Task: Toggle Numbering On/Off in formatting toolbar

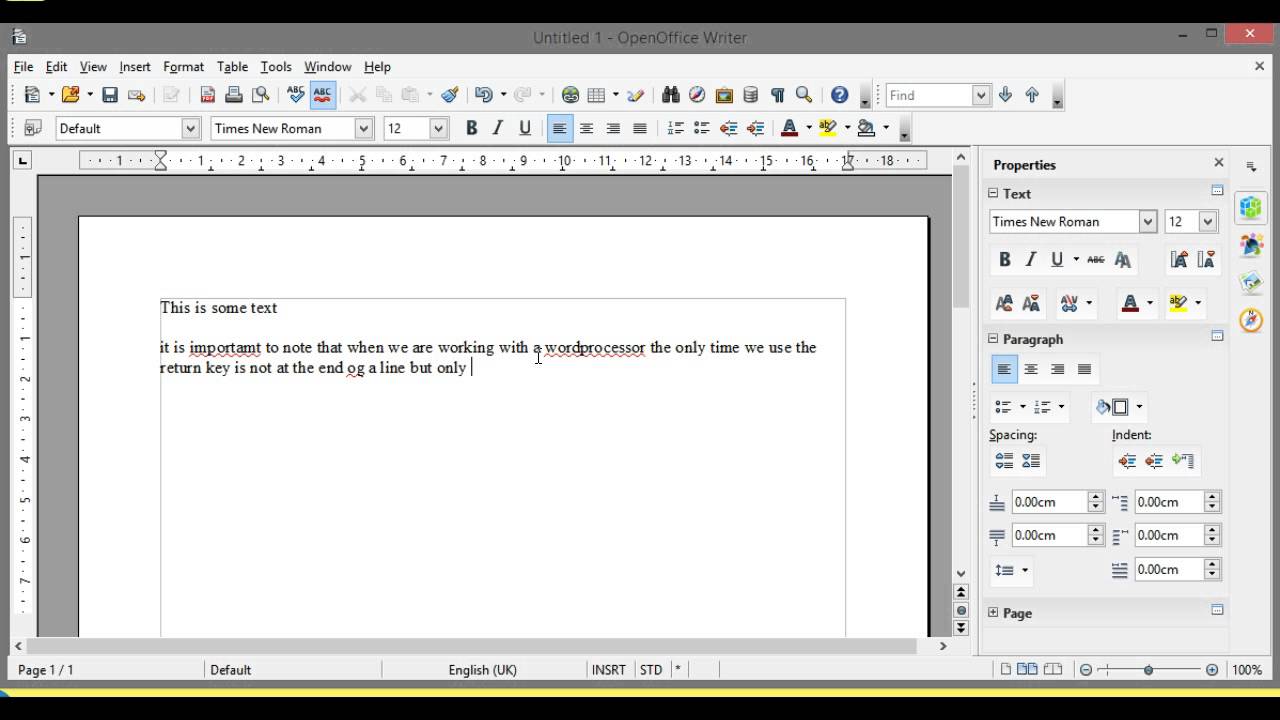Action: [675, 128]
